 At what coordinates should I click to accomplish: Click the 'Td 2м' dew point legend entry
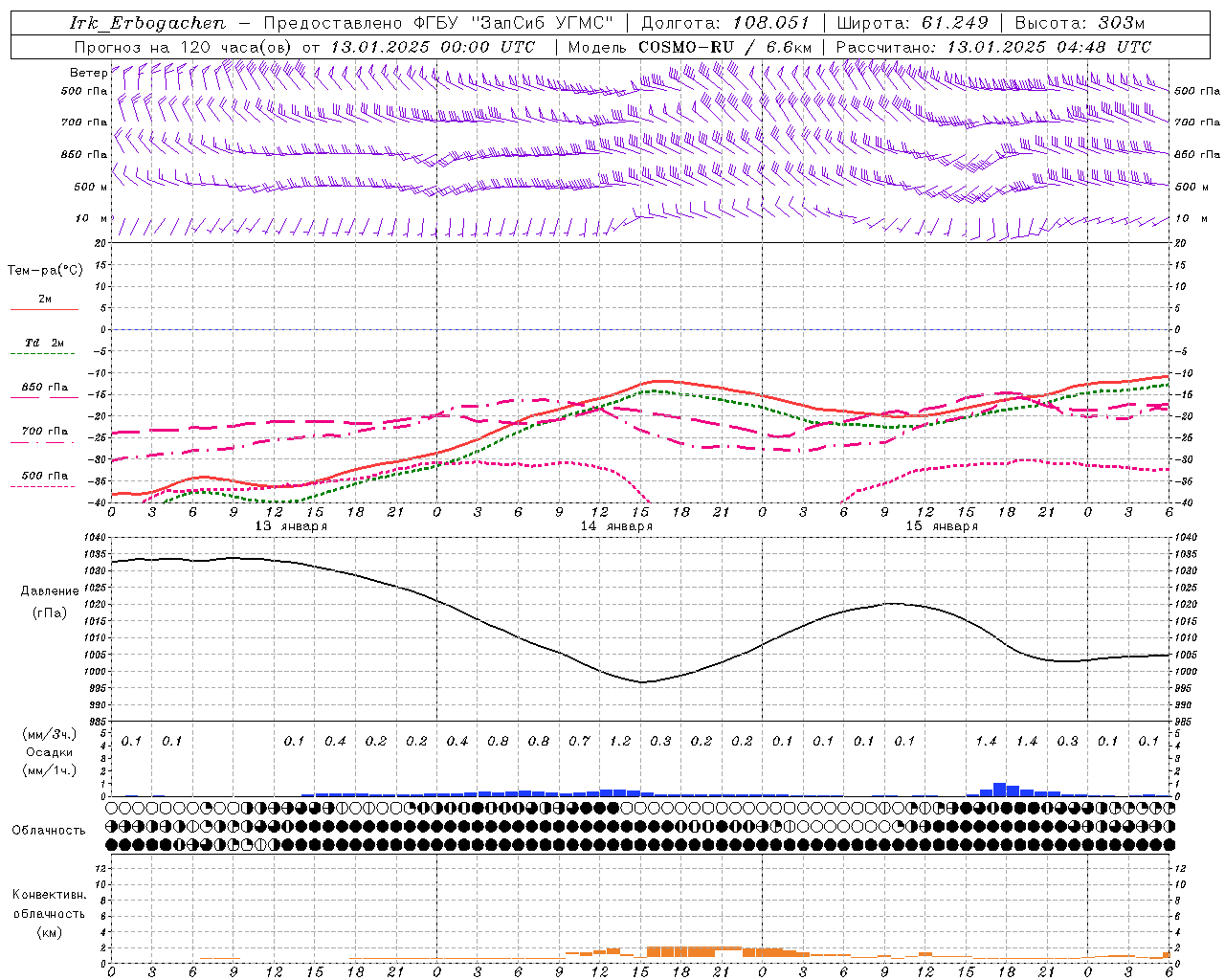tap(44, 343)
